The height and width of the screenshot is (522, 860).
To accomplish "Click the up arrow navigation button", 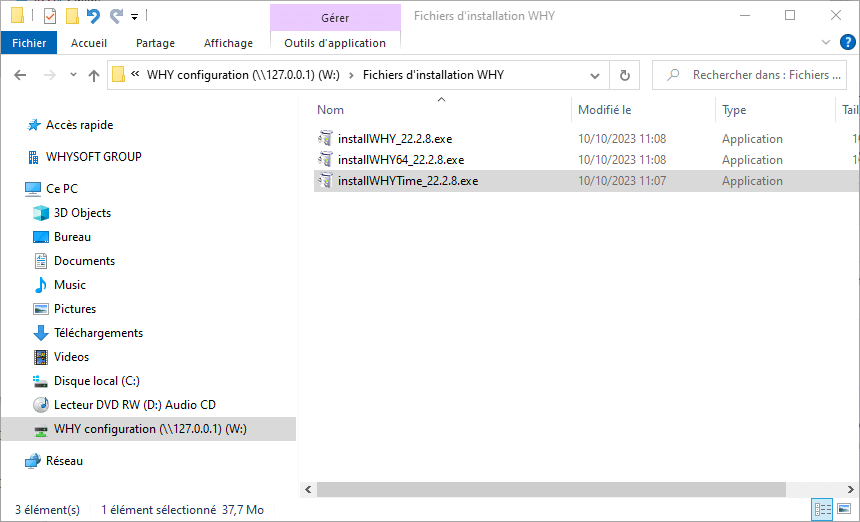I will [x=94, y=75].
